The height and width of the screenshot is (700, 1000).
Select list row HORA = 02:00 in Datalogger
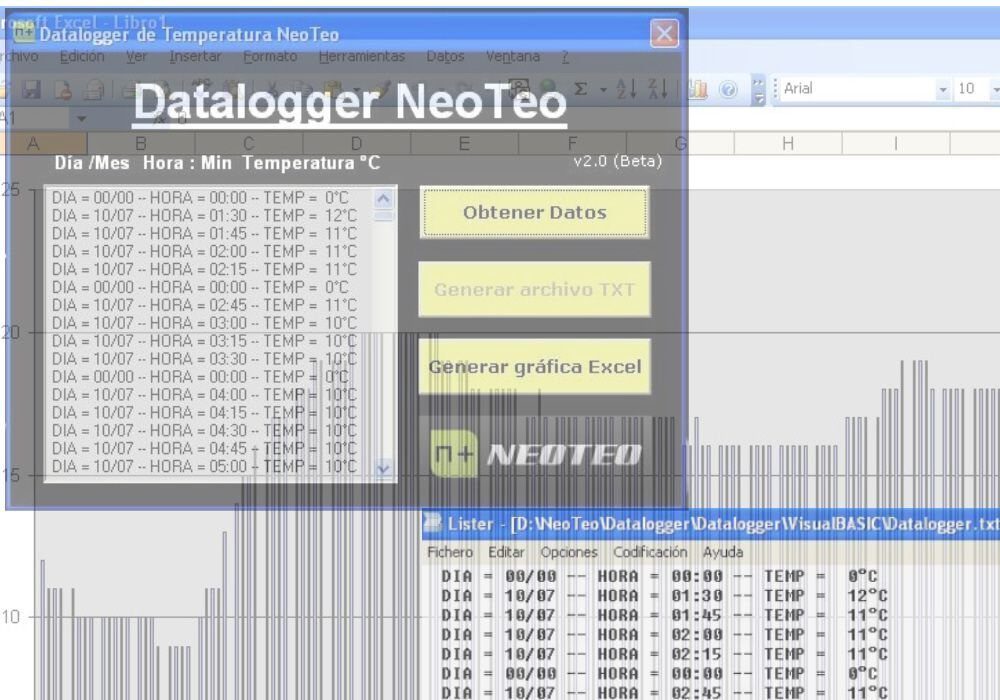pyautogui.click(x=204, y=251)
